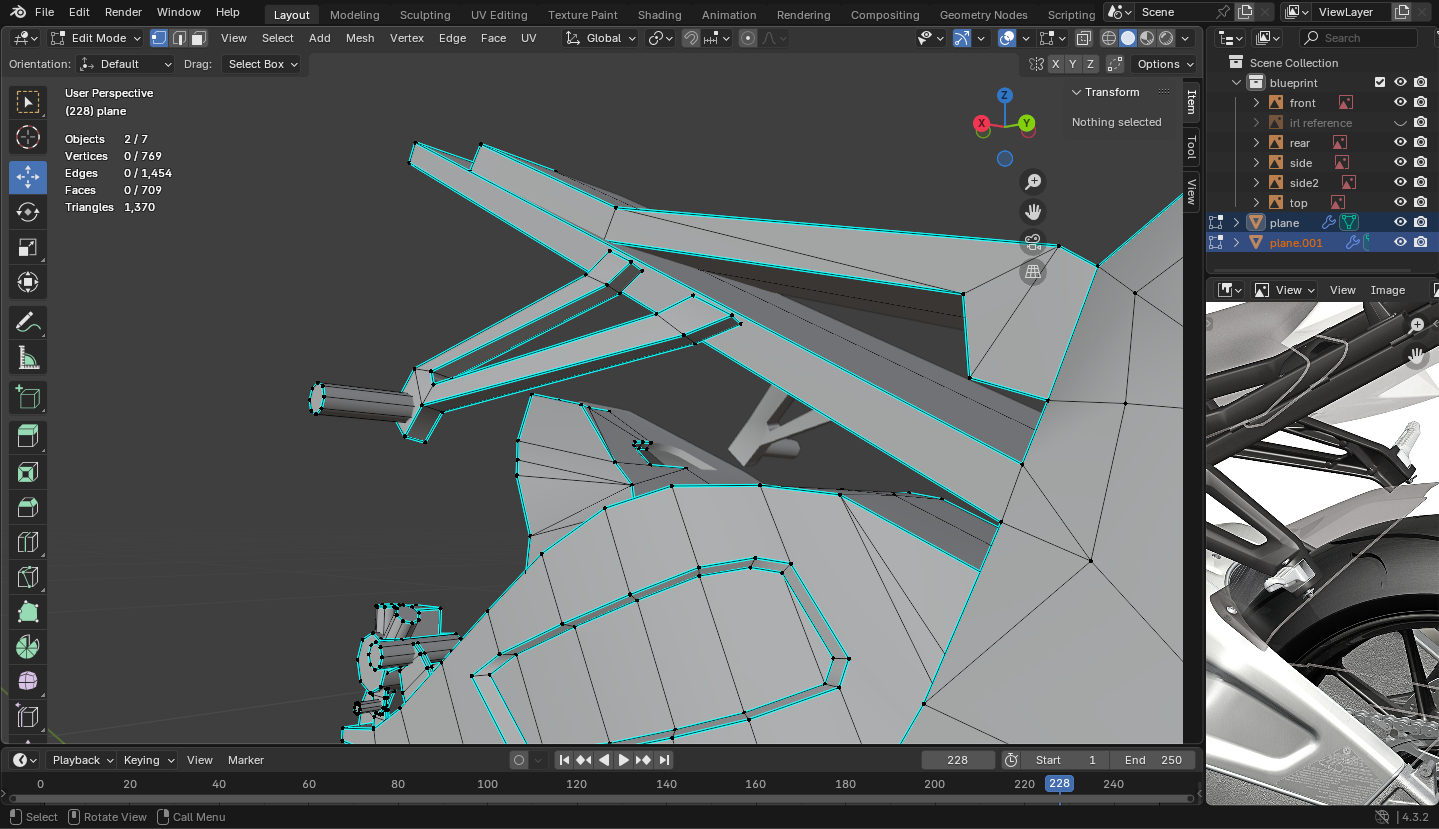
Task: Click the zoom magnifier in the 3D viewport
Action: 1033,182
